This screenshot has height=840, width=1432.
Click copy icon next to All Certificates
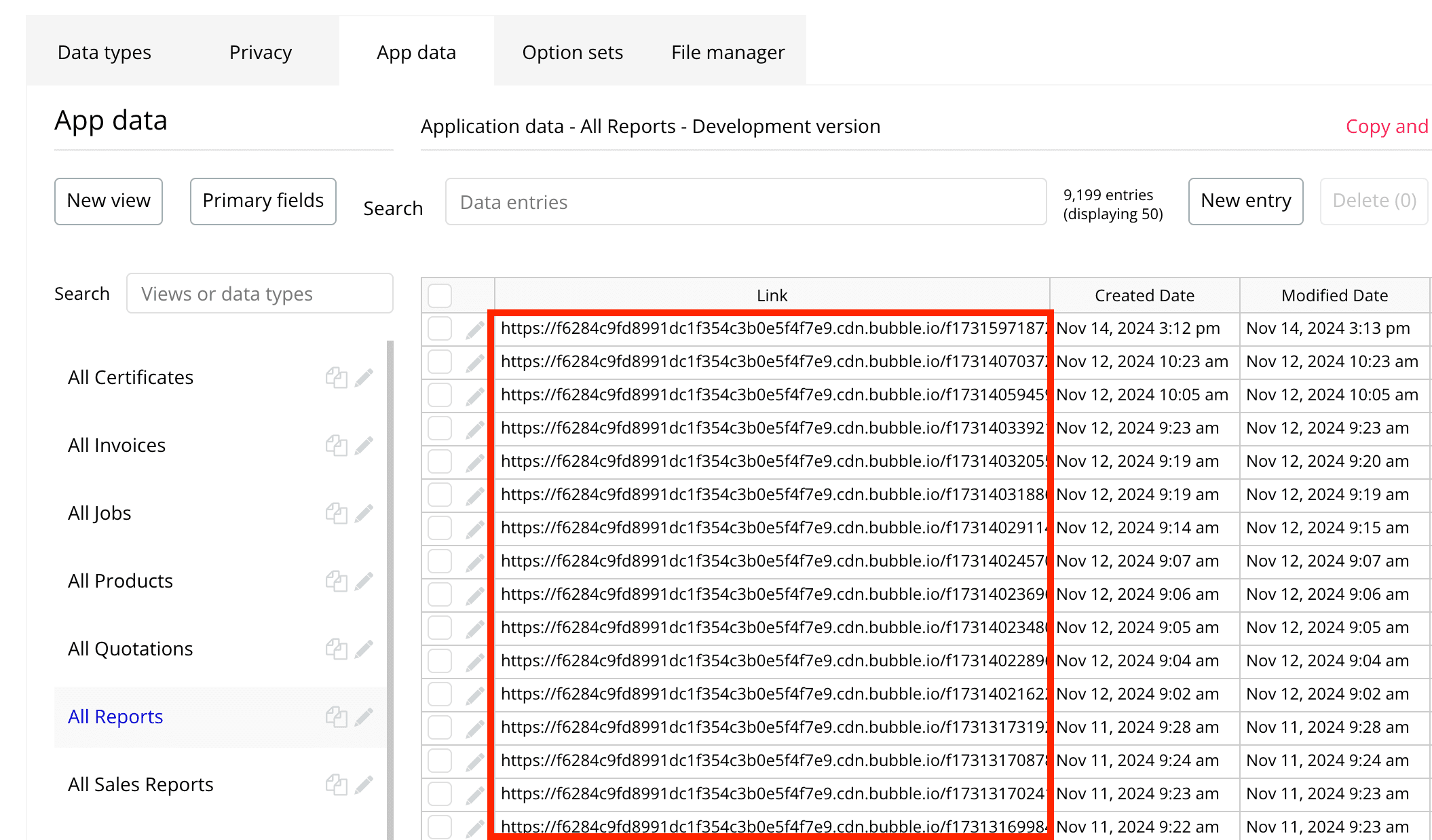click(336, 377)
